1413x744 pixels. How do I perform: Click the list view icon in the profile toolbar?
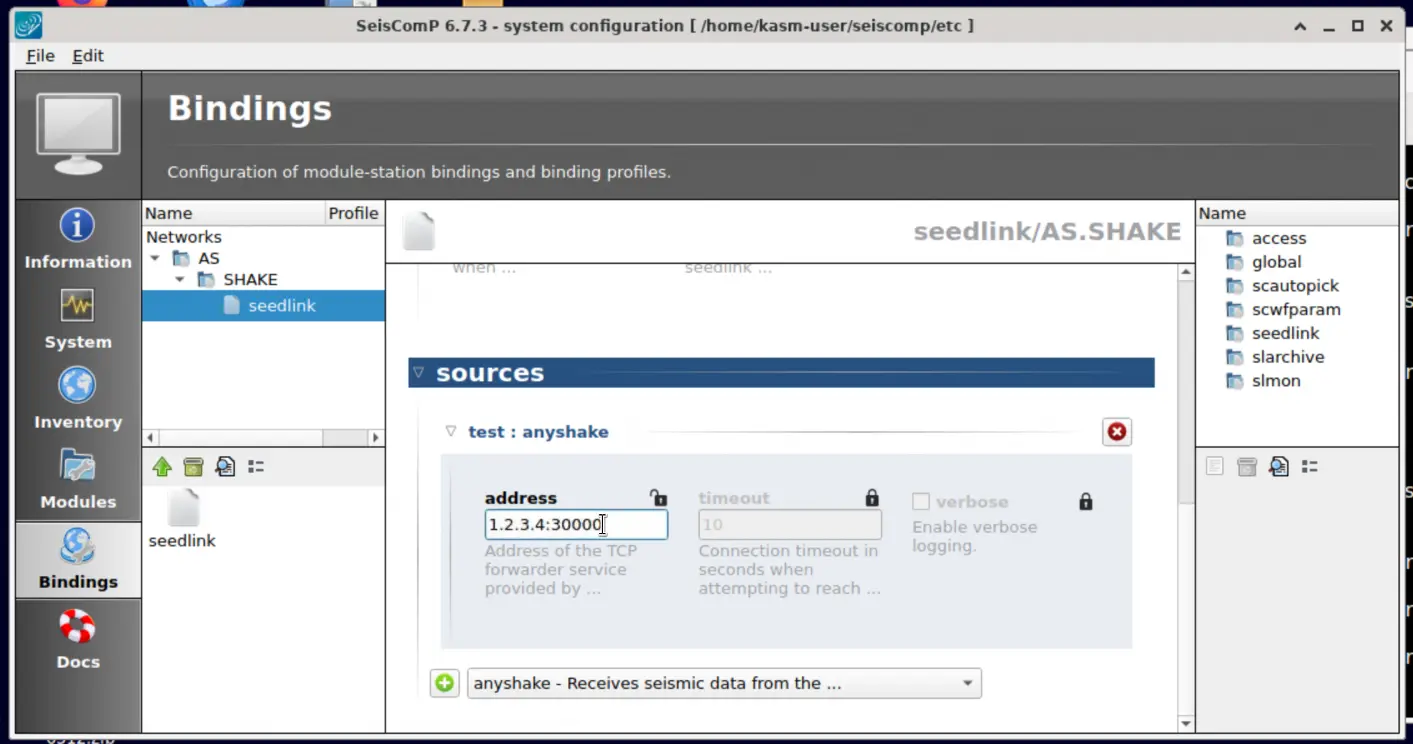pyautogui.click(x=256, y=467)
